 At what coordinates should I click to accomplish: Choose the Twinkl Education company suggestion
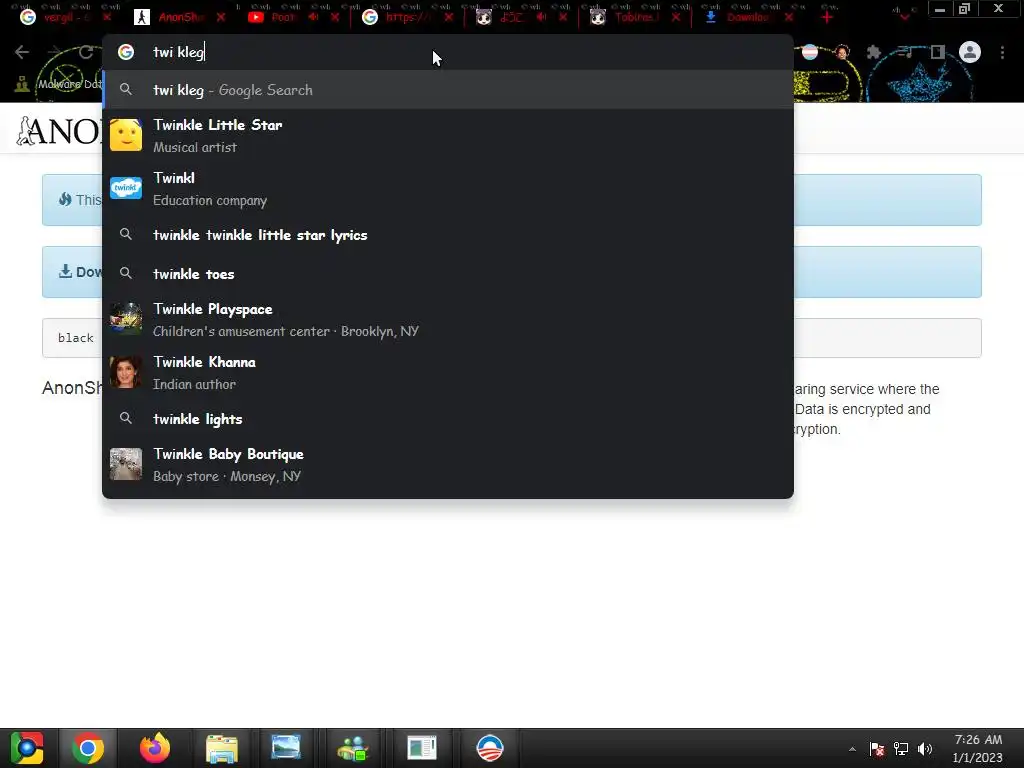[448, 189]
